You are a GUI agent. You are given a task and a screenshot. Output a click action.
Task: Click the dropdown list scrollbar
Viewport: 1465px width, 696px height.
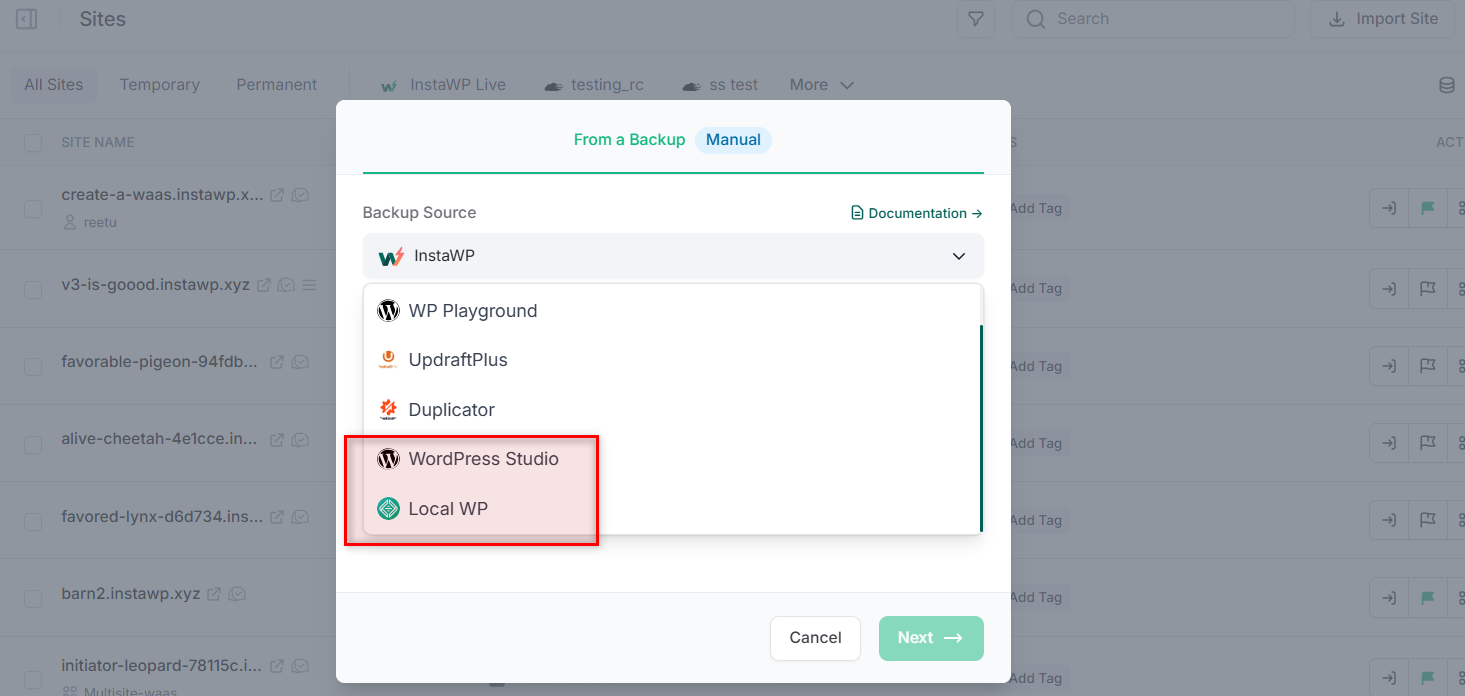coord(981,428)
